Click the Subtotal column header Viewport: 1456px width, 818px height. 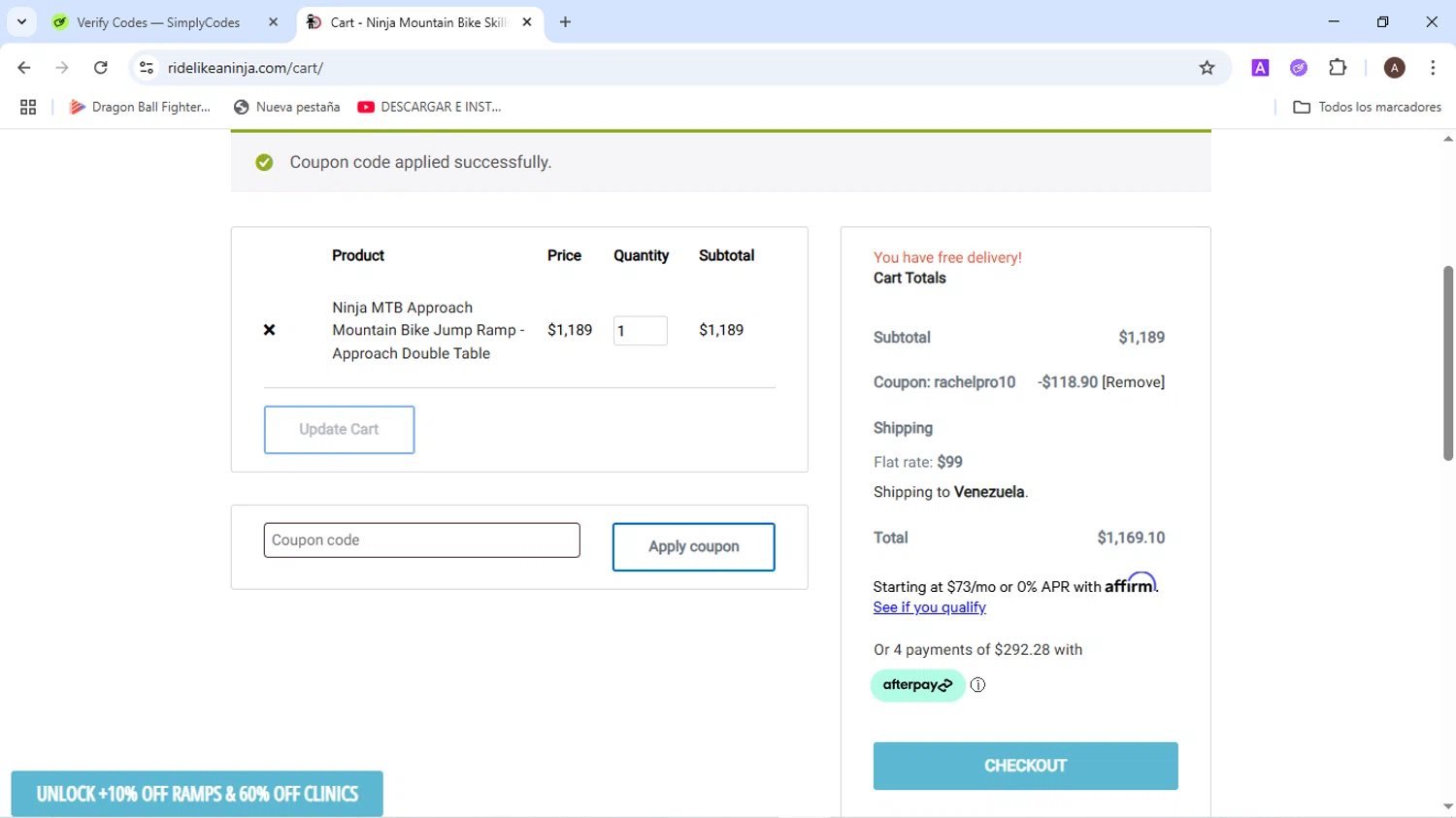pyautogui.click(x=726, y=255)
